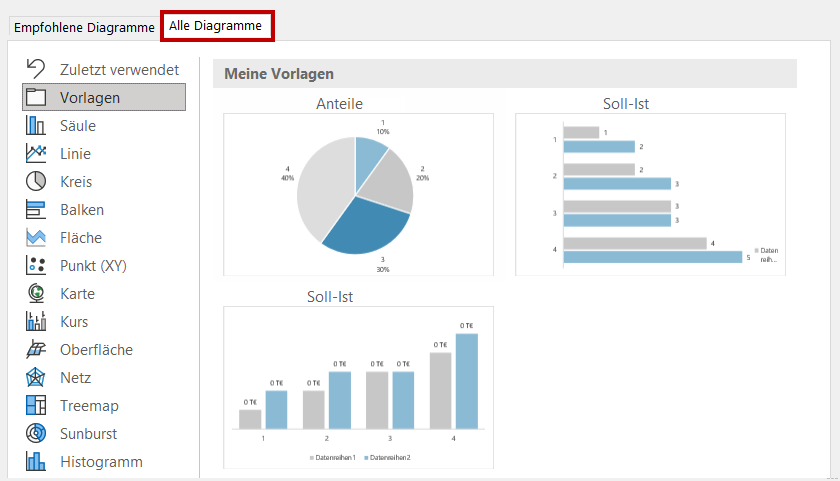
Task: Select the Netz radar chart icon
Action: pos(36,378)
